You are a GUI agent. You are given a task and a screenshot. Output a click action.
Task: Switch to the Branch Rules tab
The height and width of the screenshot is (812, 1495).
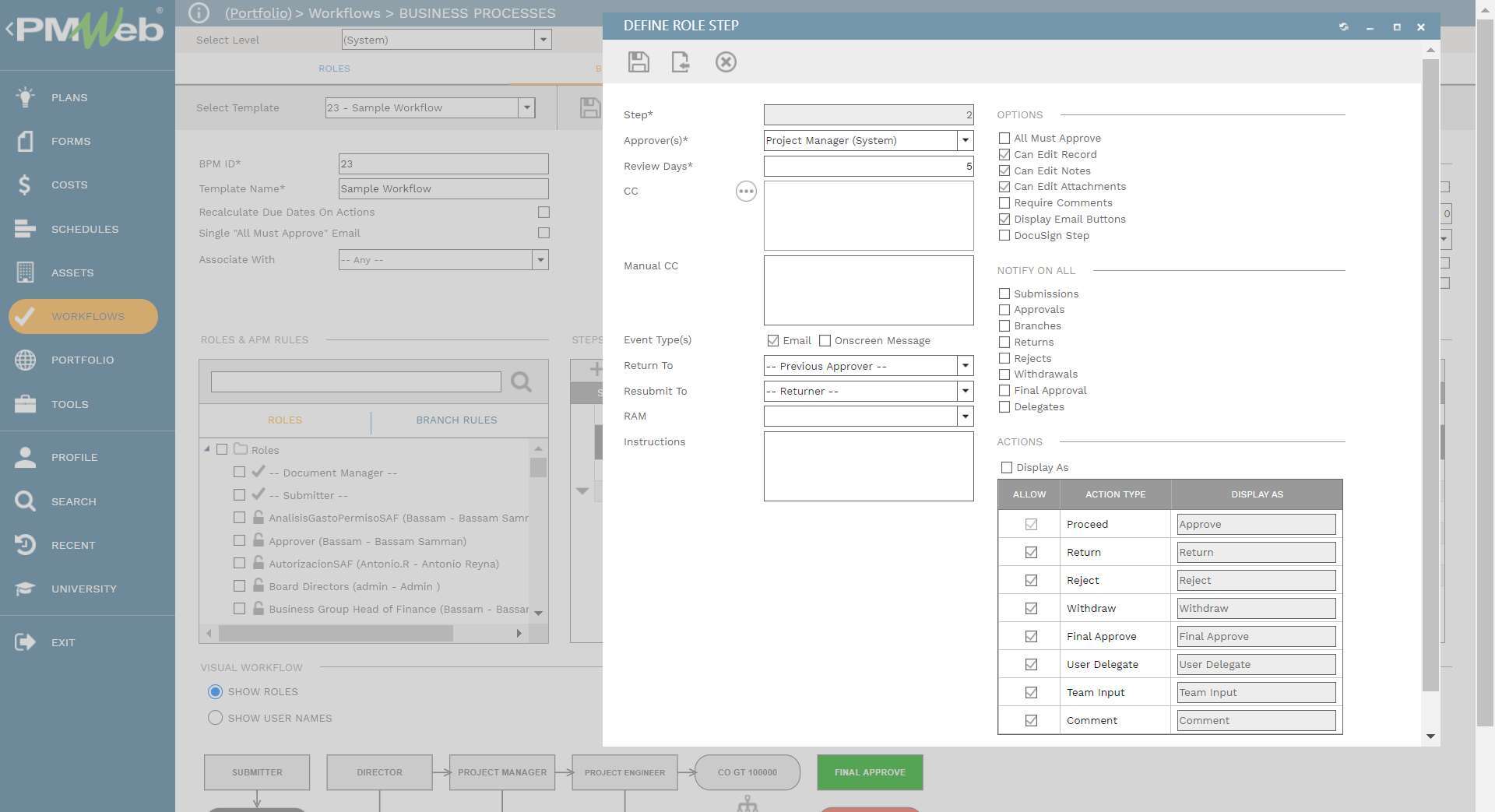(457, 420)
